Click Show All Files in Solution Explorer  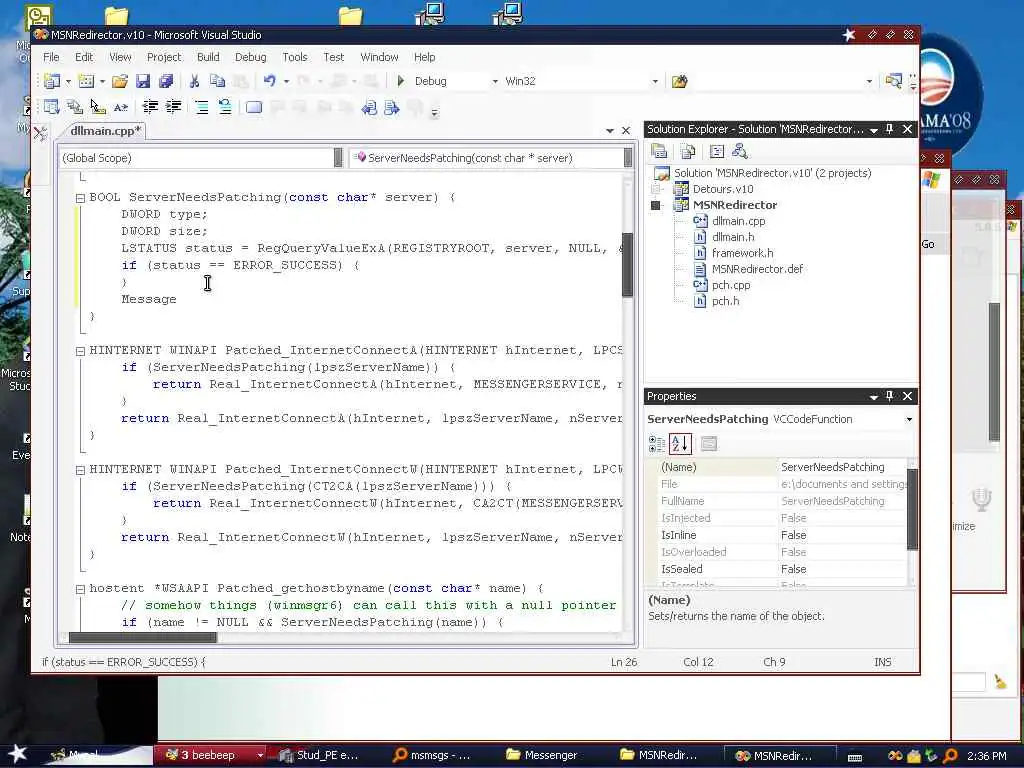pos(688,152)
